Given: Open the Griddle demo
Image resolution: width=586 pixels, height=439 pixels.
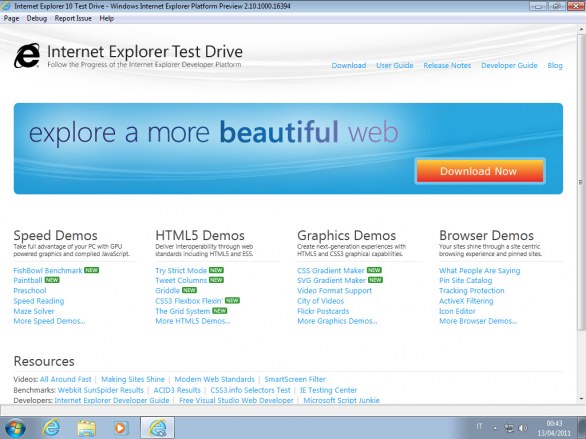Looking at the screenshot, I should click(x=168, y=291).
